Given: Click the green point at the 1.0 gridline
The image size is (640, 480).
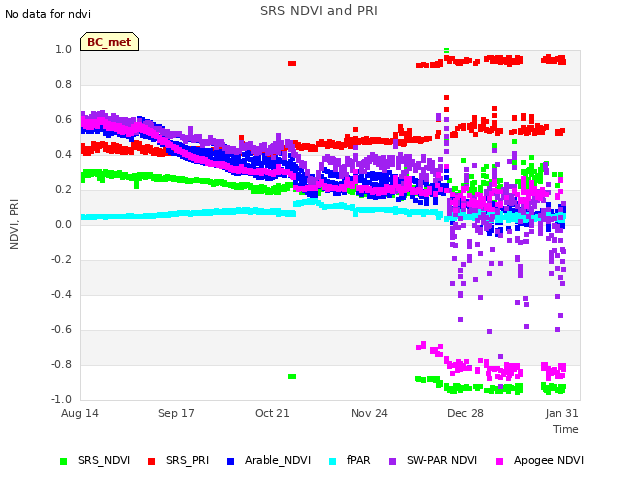Looking at the screenshot, I should coord(446,51).
